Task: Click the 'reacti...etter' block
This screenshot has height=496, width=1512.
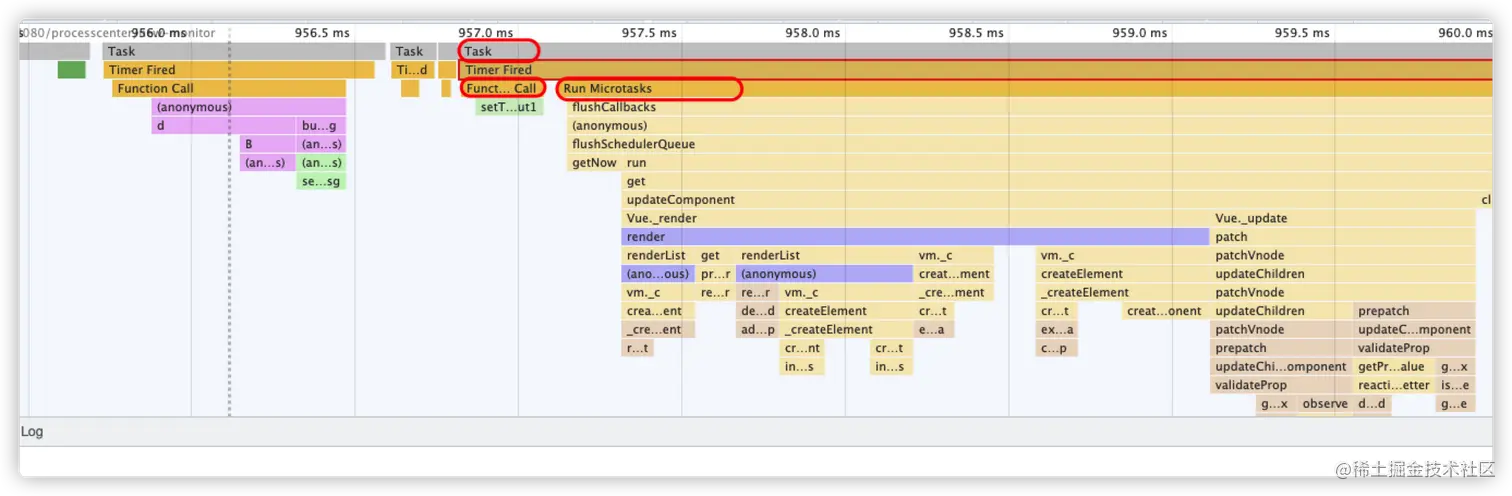Action: point(1394,385)
